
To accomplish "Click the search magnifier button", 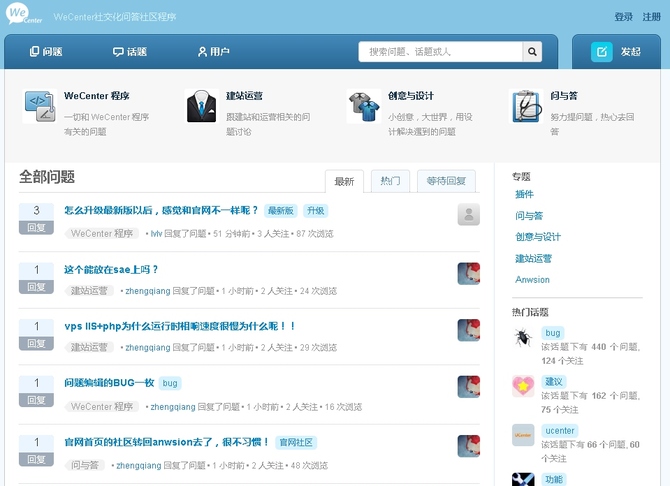I will pos(532,52).
